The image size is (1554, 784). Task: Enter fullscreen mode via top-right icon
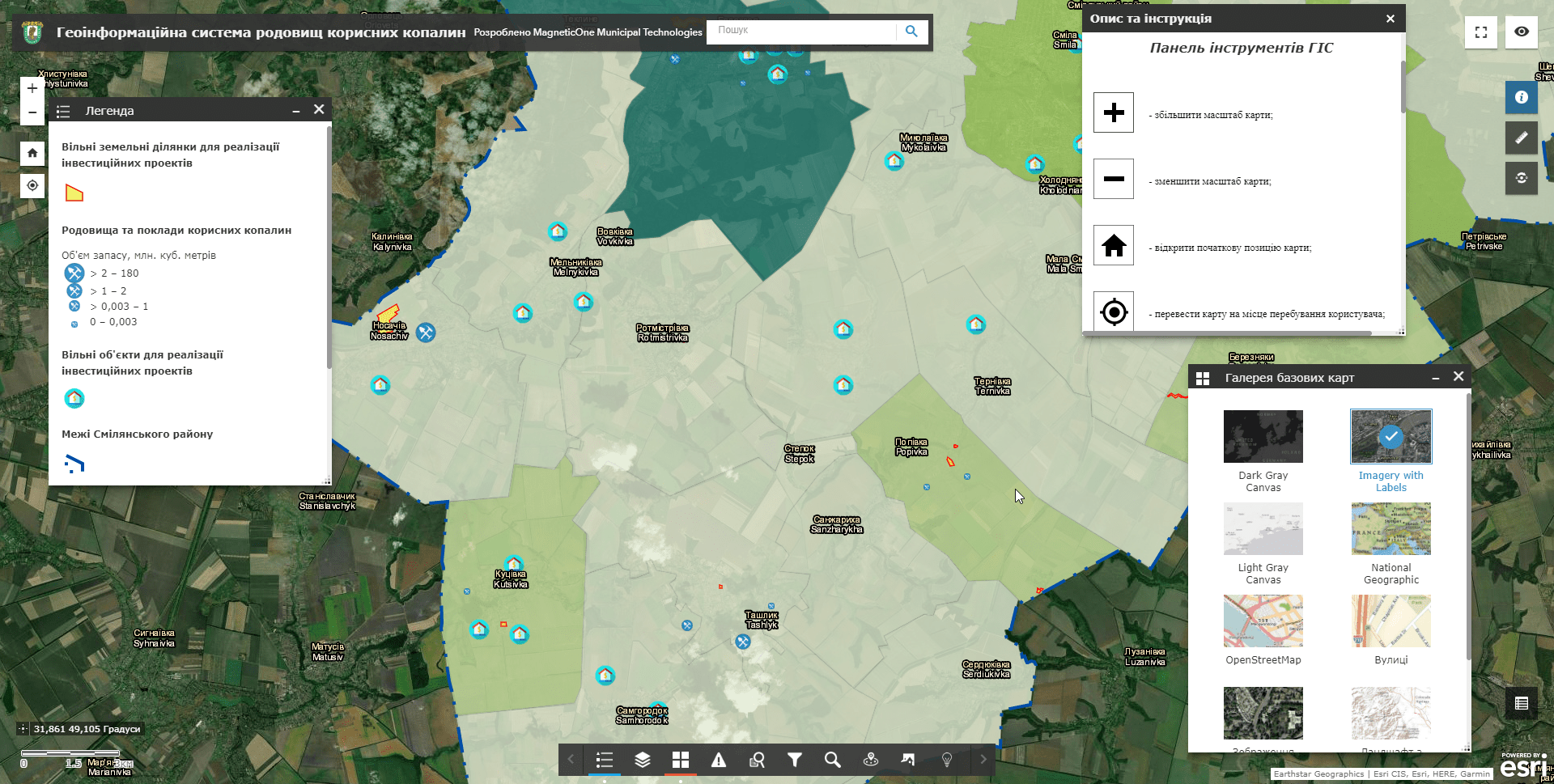[1481, 32]
